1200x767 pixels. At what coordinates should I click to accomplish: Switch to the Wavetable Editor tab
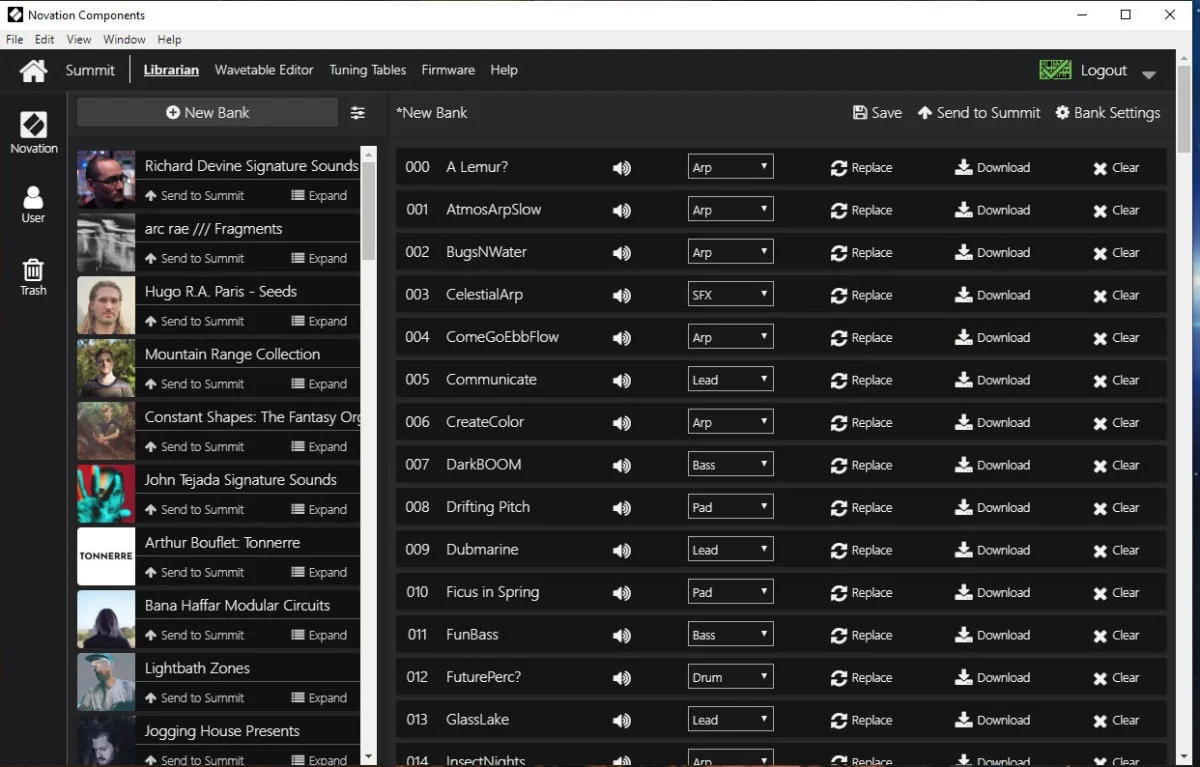pyautogui.click(x=264, y=70)
